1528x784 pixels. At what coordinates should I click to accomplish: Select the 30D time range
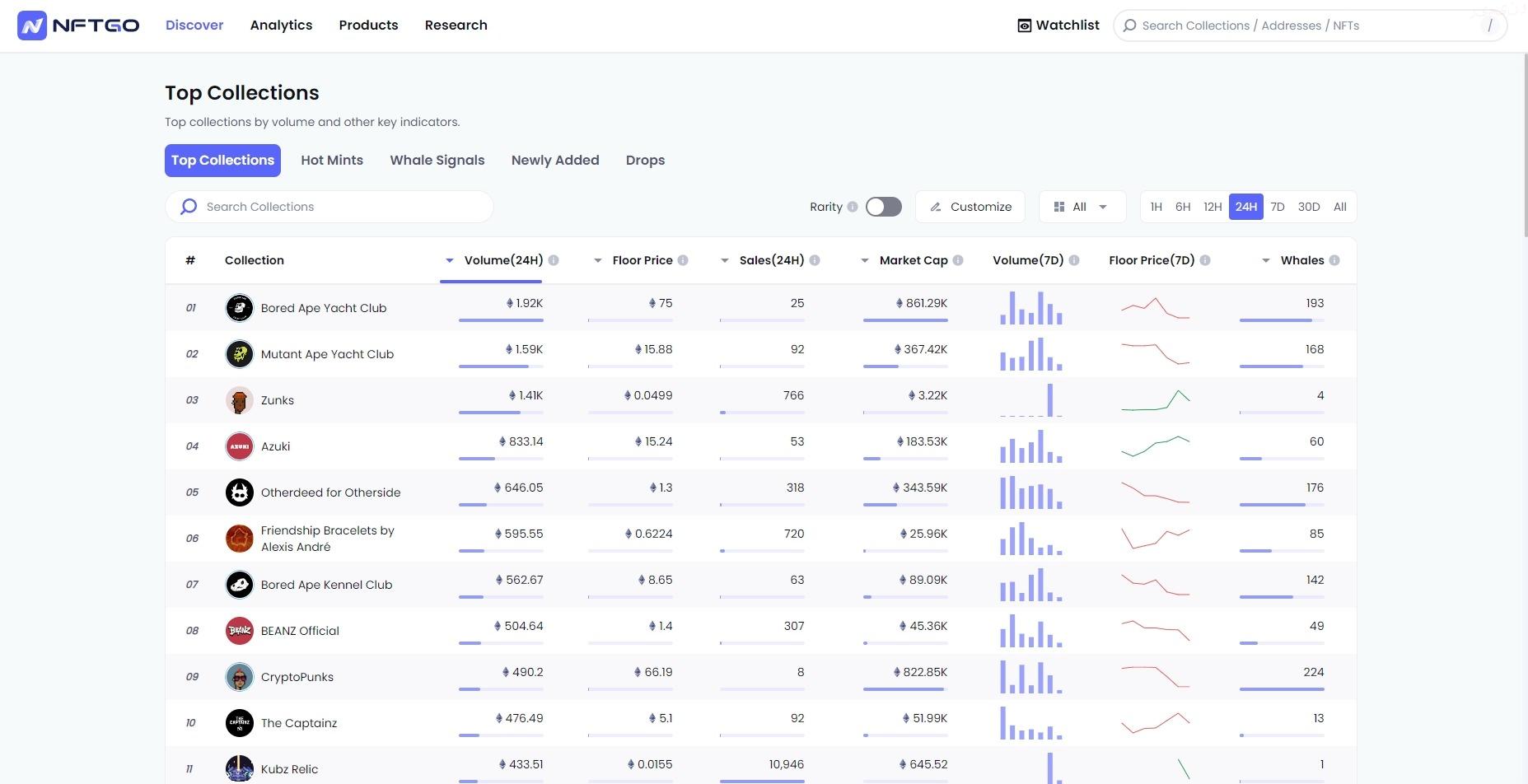click(1309, 207)
